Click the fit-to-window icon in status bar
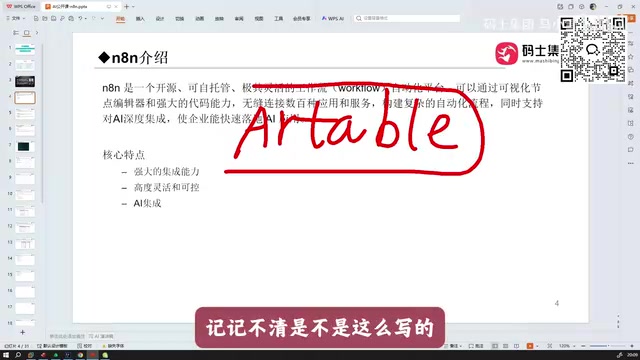Image resolution: width=640 pixels, height=360 pixels. point(550,346)
